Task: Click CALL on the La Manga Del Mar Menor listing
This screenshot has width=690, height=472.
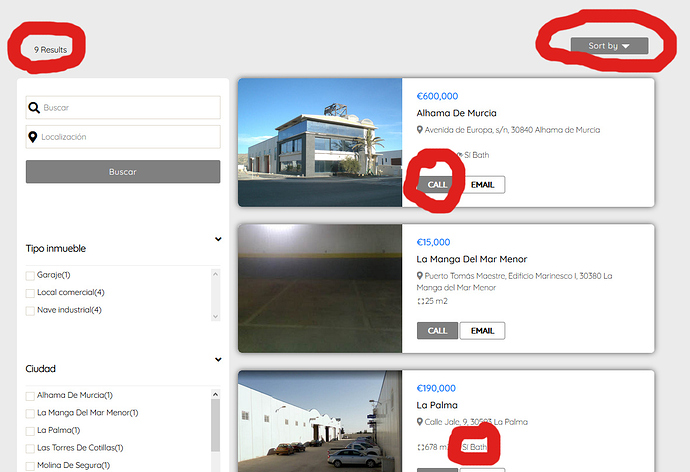Action: pyautogui.click(x=437, y=331)
